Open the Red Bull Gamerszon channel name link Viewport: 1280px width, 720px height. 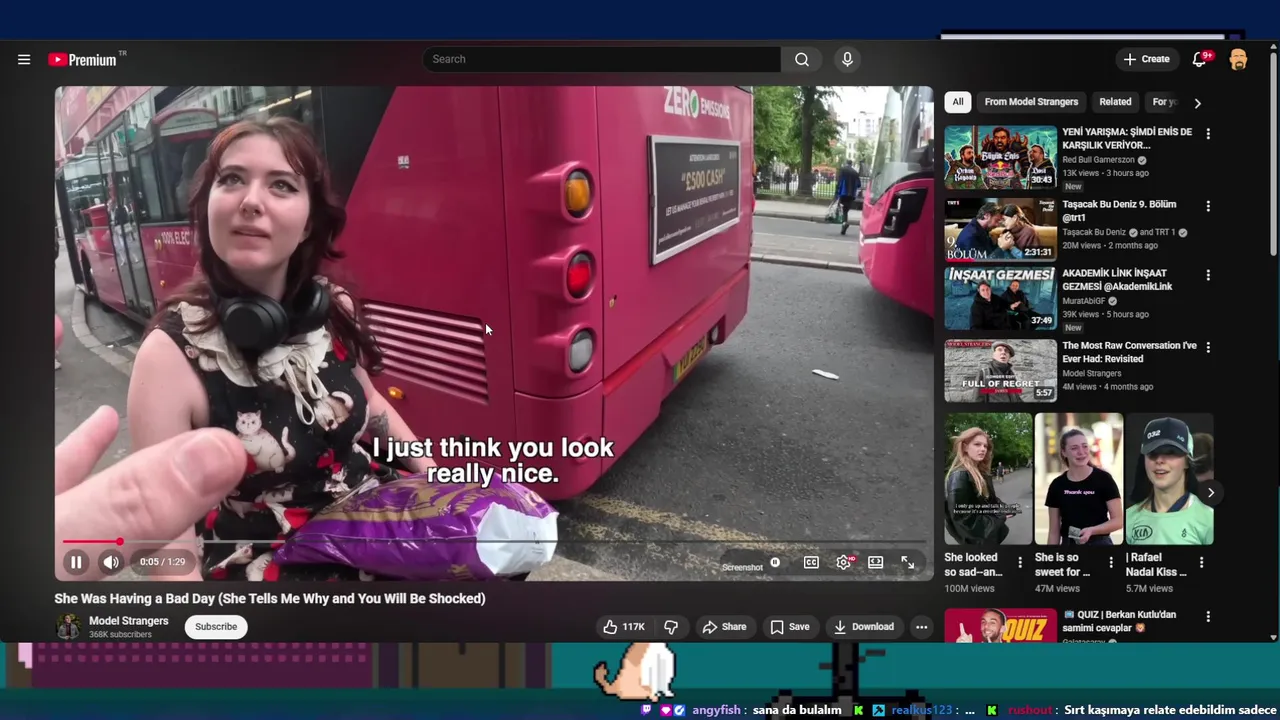[1098, 160]
